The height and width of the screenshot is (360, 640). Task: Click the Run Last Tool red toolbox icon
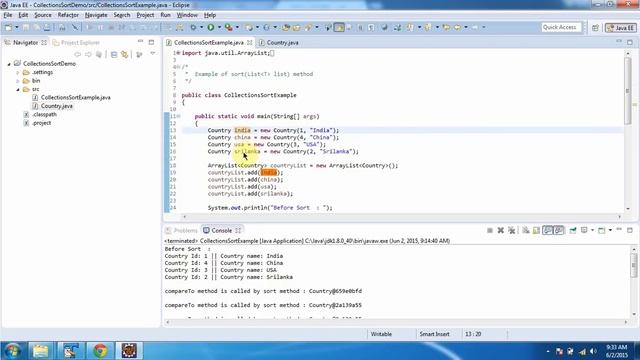[x=229, y=27]
